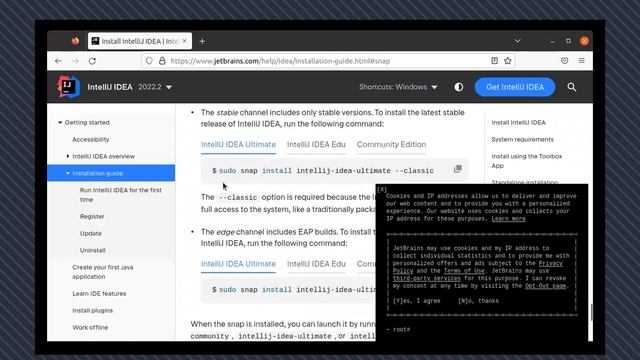Screen dimensions: 640x360
Task: Go back to previous page
Action: pos(58,61)
